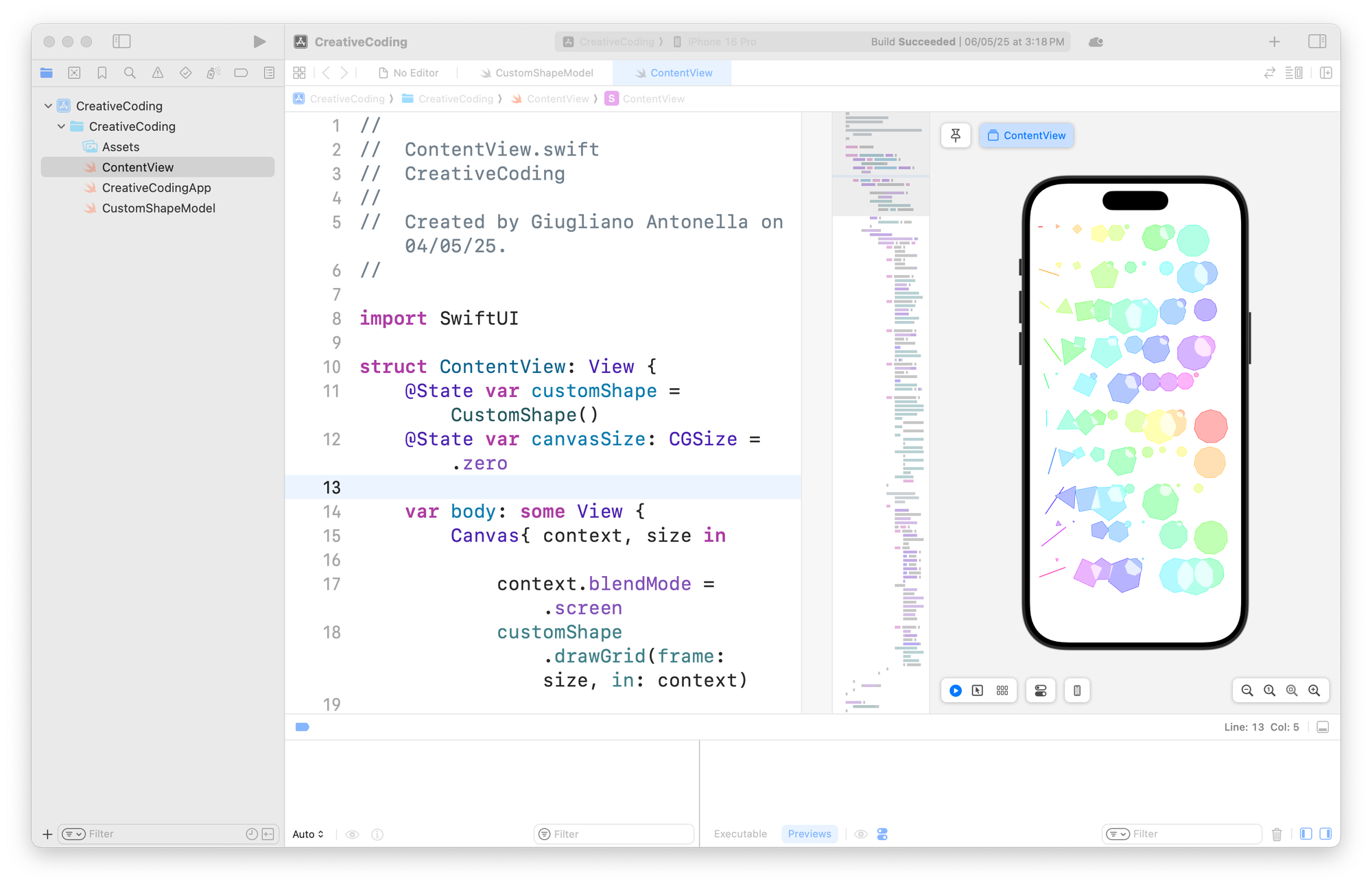Open the Auto variables dropdown
The image size is (1372, 886).
click(x=308, y=834)
